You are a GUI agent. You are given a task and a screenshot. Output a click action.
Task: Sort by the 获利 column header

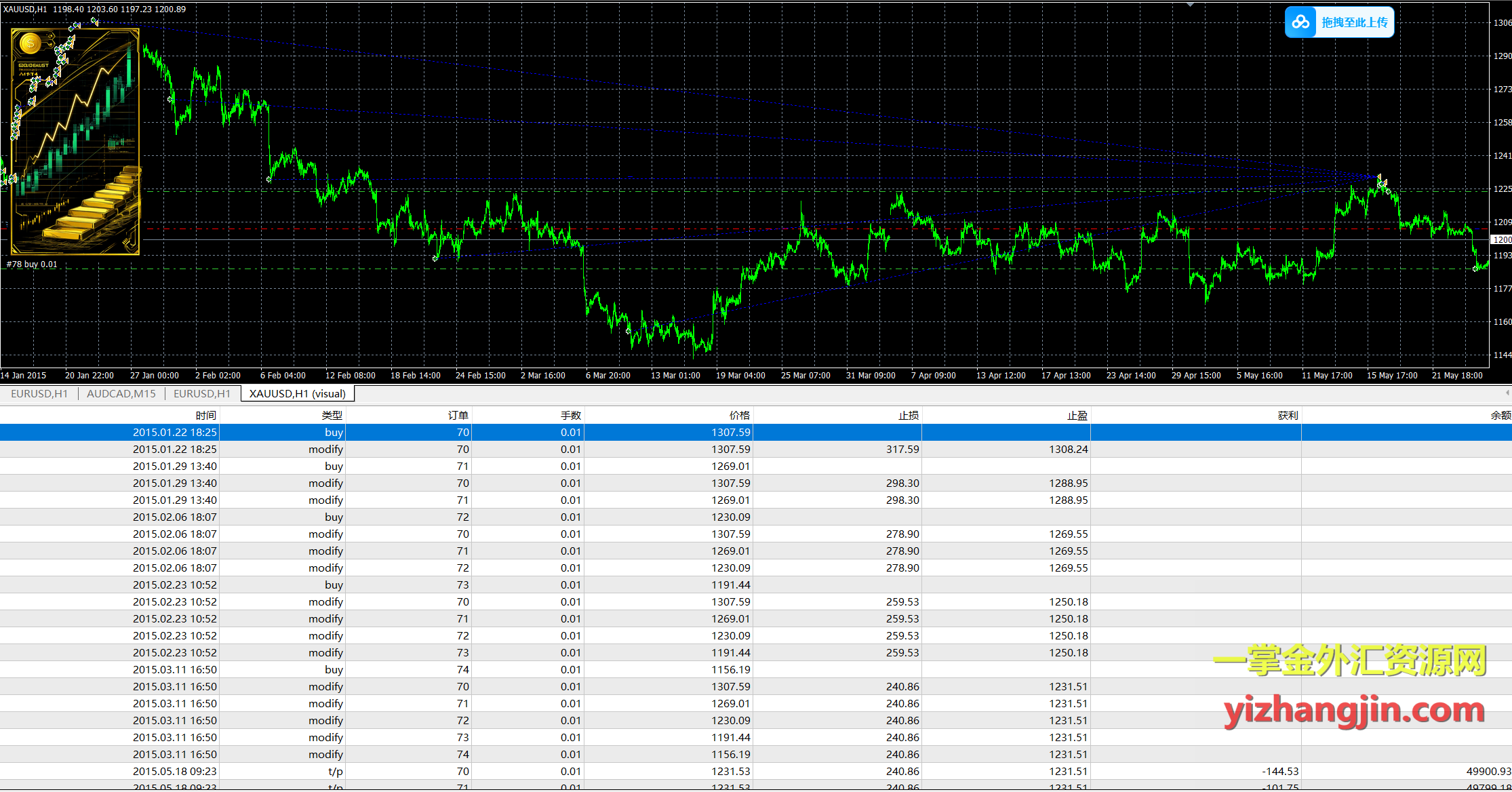point(1287,415)
